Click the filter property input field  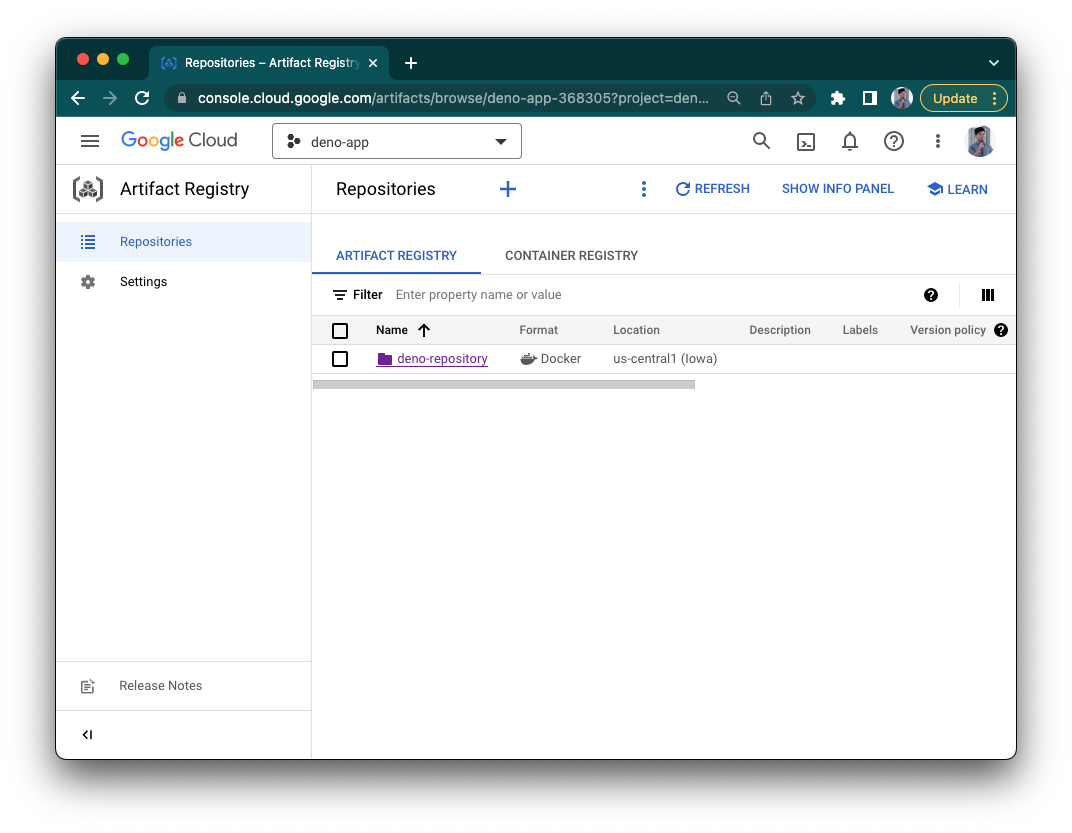480,294
